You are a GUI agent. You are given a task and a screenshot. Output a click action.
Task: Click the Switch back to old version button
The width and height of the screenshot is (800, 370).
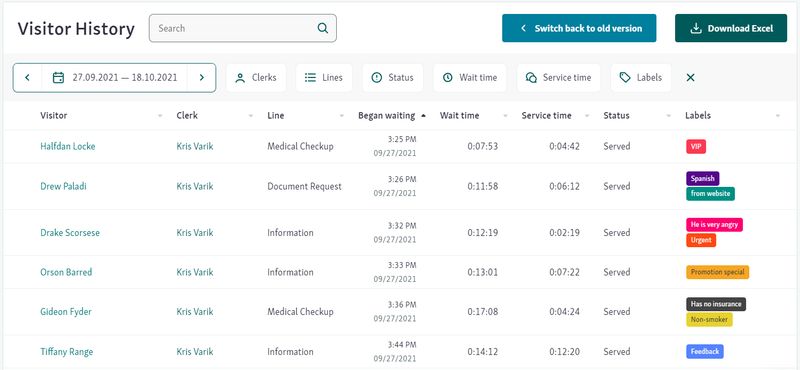tap(579, 28)
